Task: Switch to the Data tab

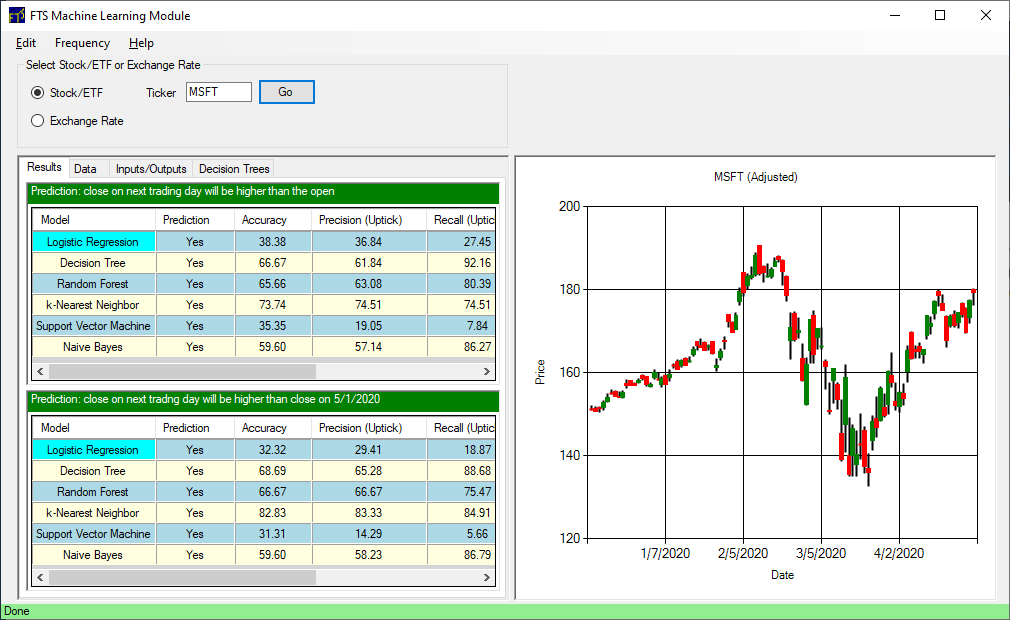Action: [85, 169]
